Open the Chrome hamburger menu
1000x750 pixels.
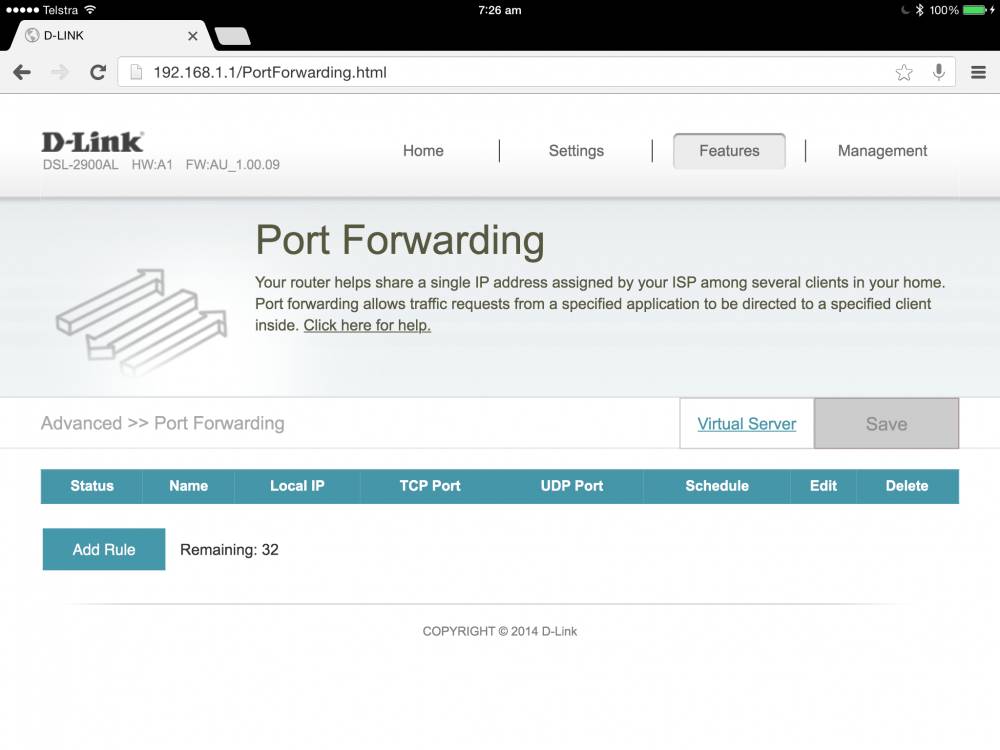point(978,72)
